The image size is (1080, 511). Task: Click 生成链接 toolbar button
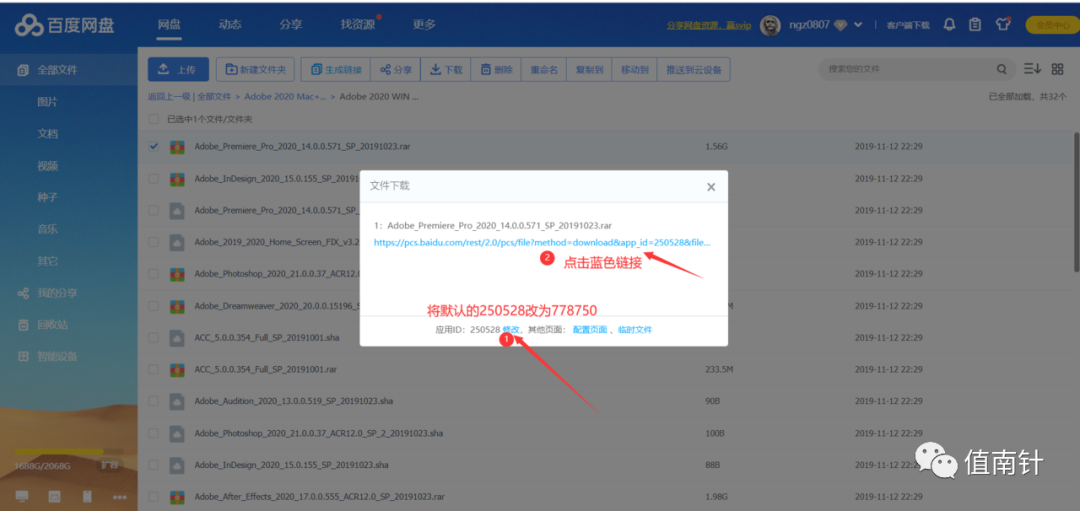336,70
